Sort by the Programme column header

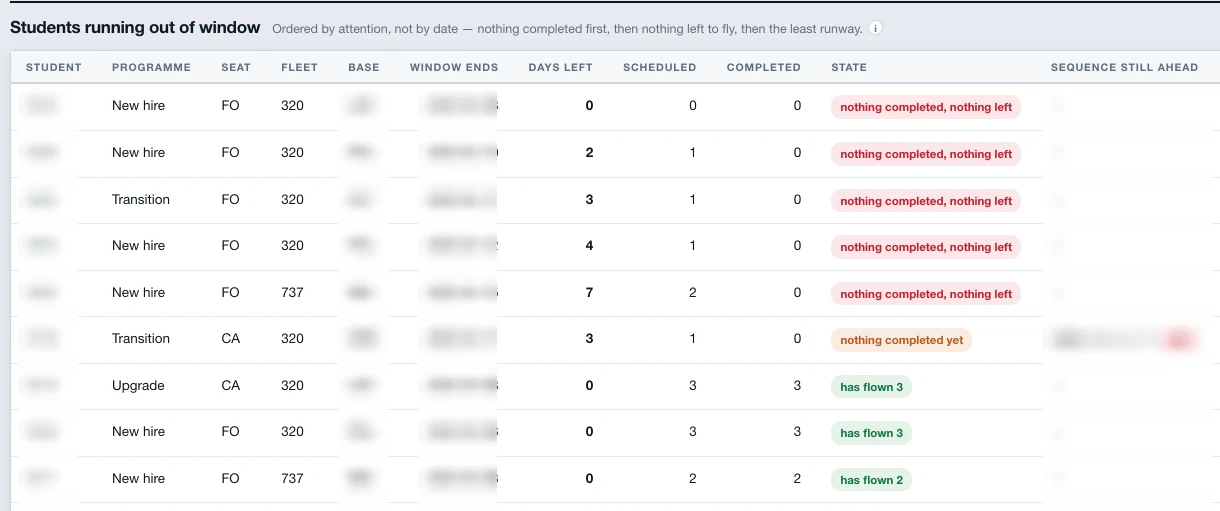point(151,67)
